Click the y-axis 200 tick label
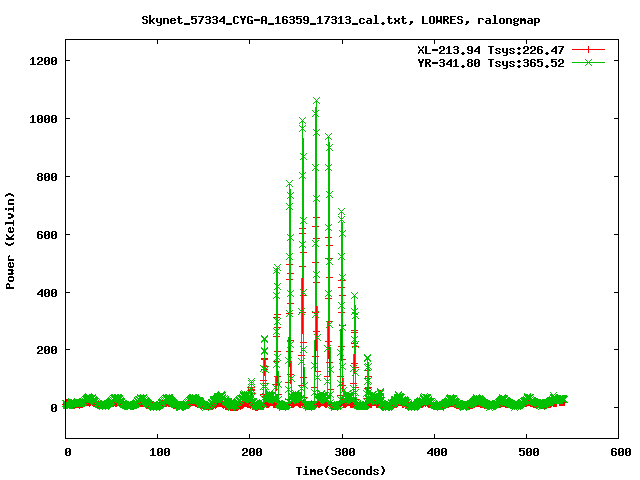The width and height of the screenshot is (640, 480). click(x=47, y=350)
